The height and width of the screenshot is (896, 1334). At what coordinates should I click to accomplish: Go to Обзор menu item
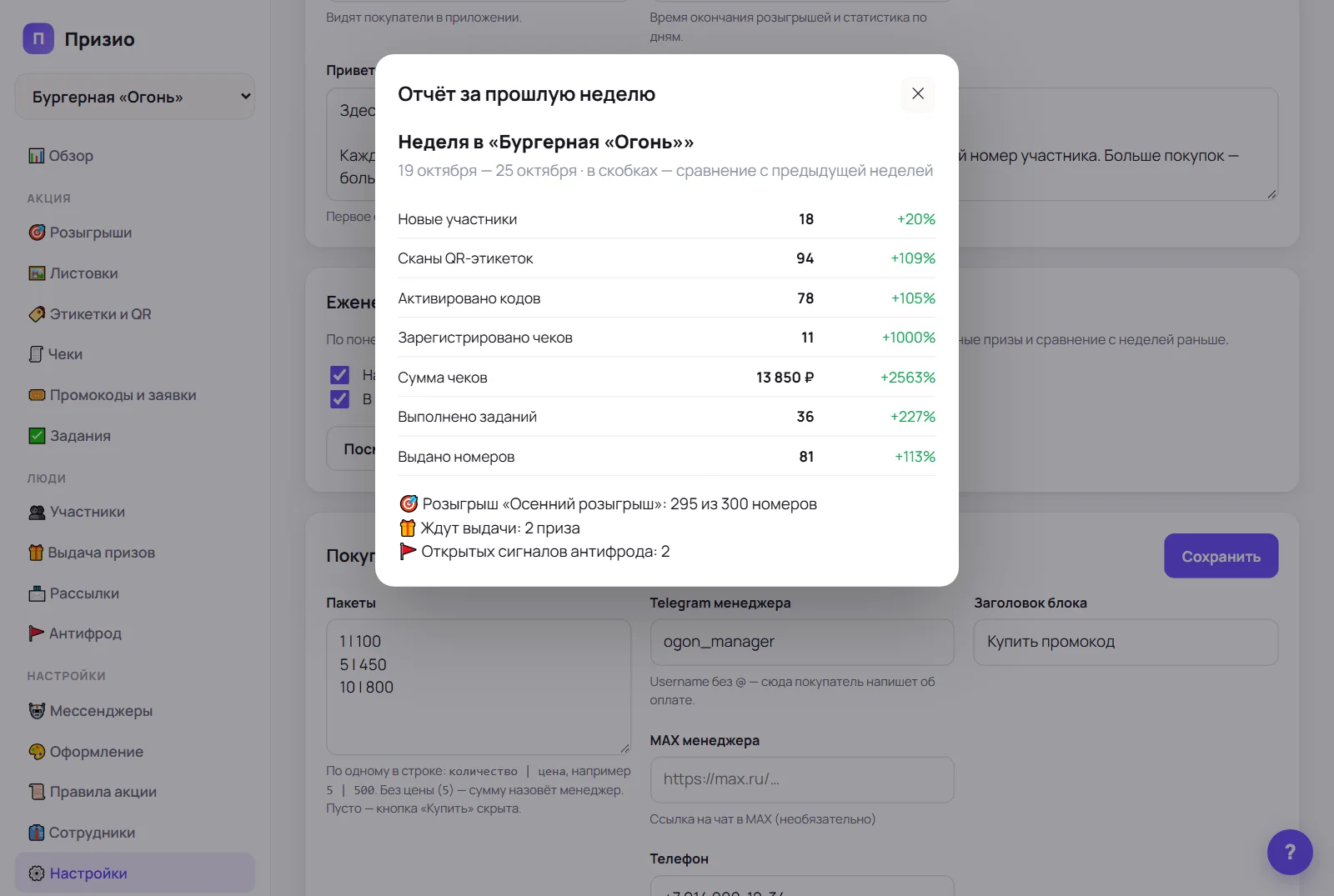pos(135,156)
